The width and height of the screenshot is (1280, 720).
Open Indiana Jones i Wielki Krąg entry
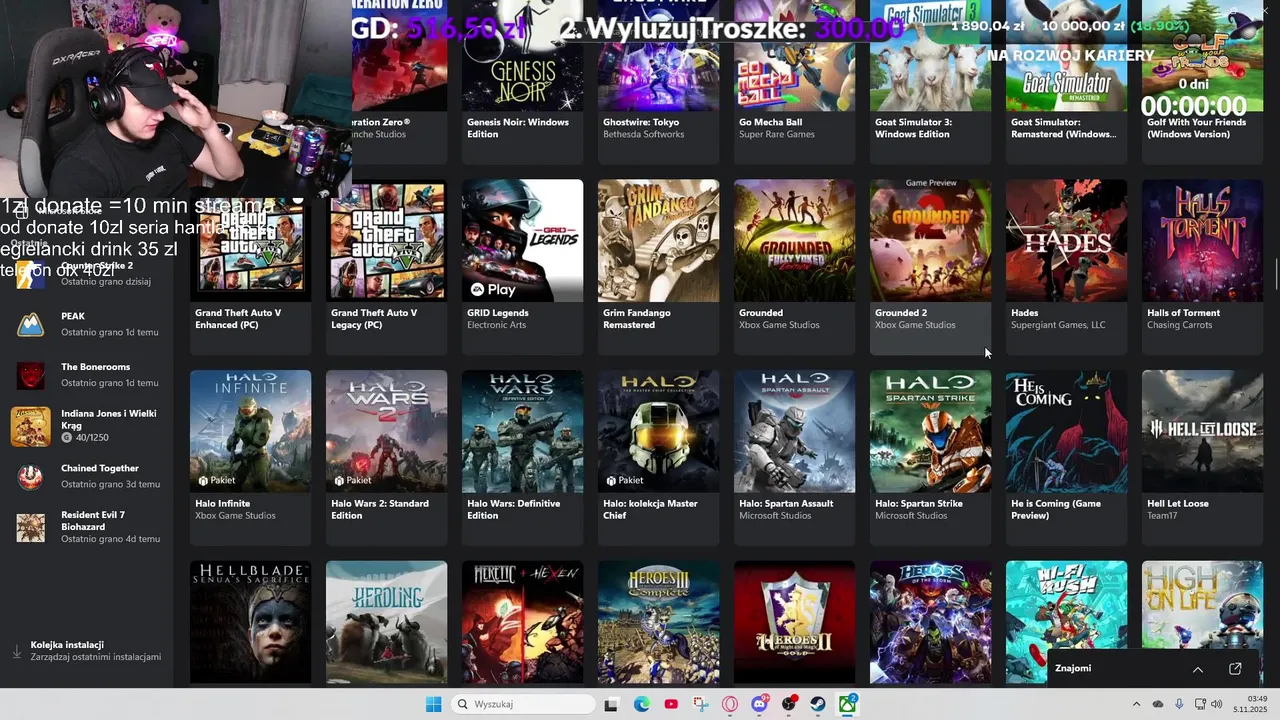coord(87,426)
